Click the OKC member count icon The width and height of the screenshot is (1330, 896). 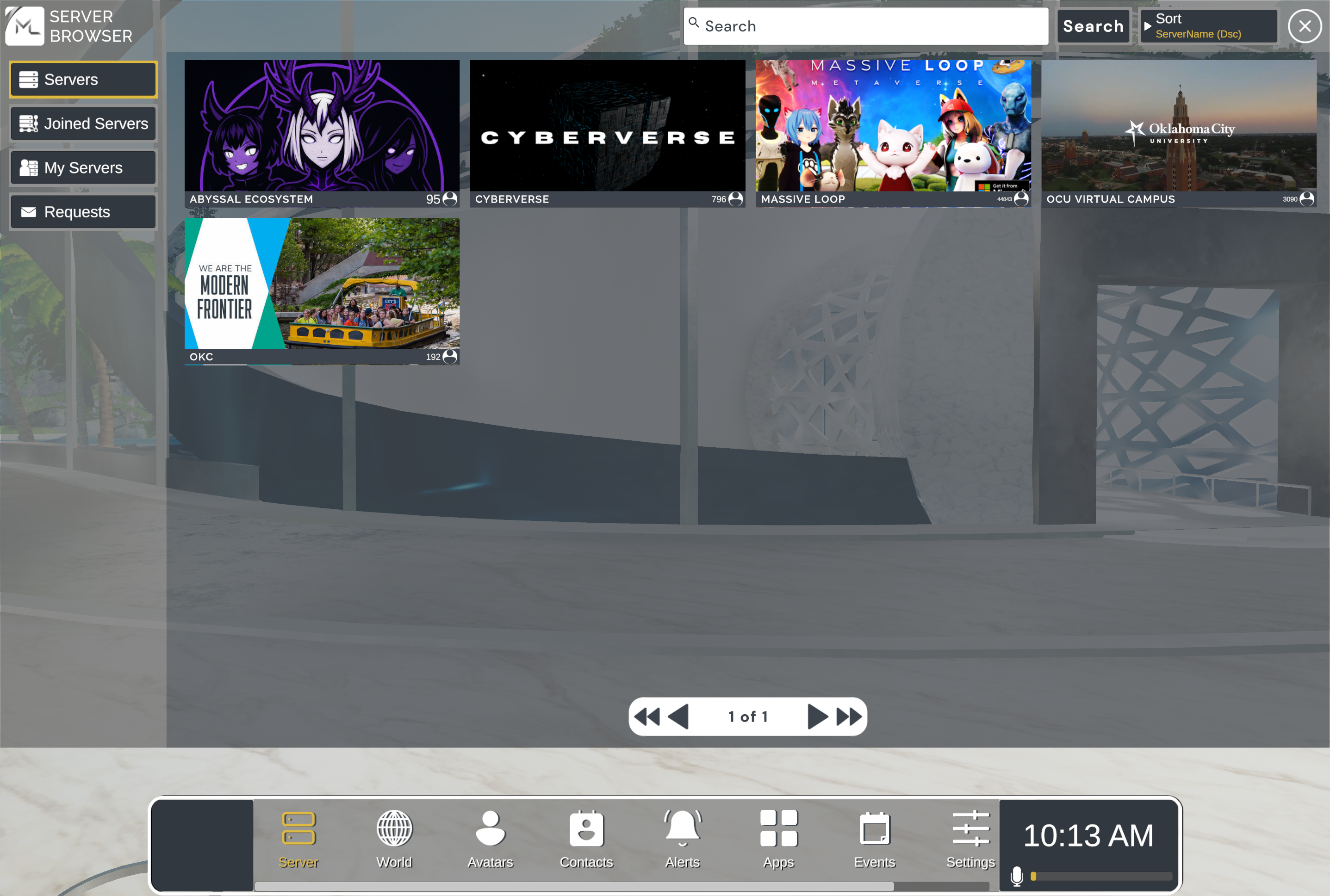pos(450,357)
